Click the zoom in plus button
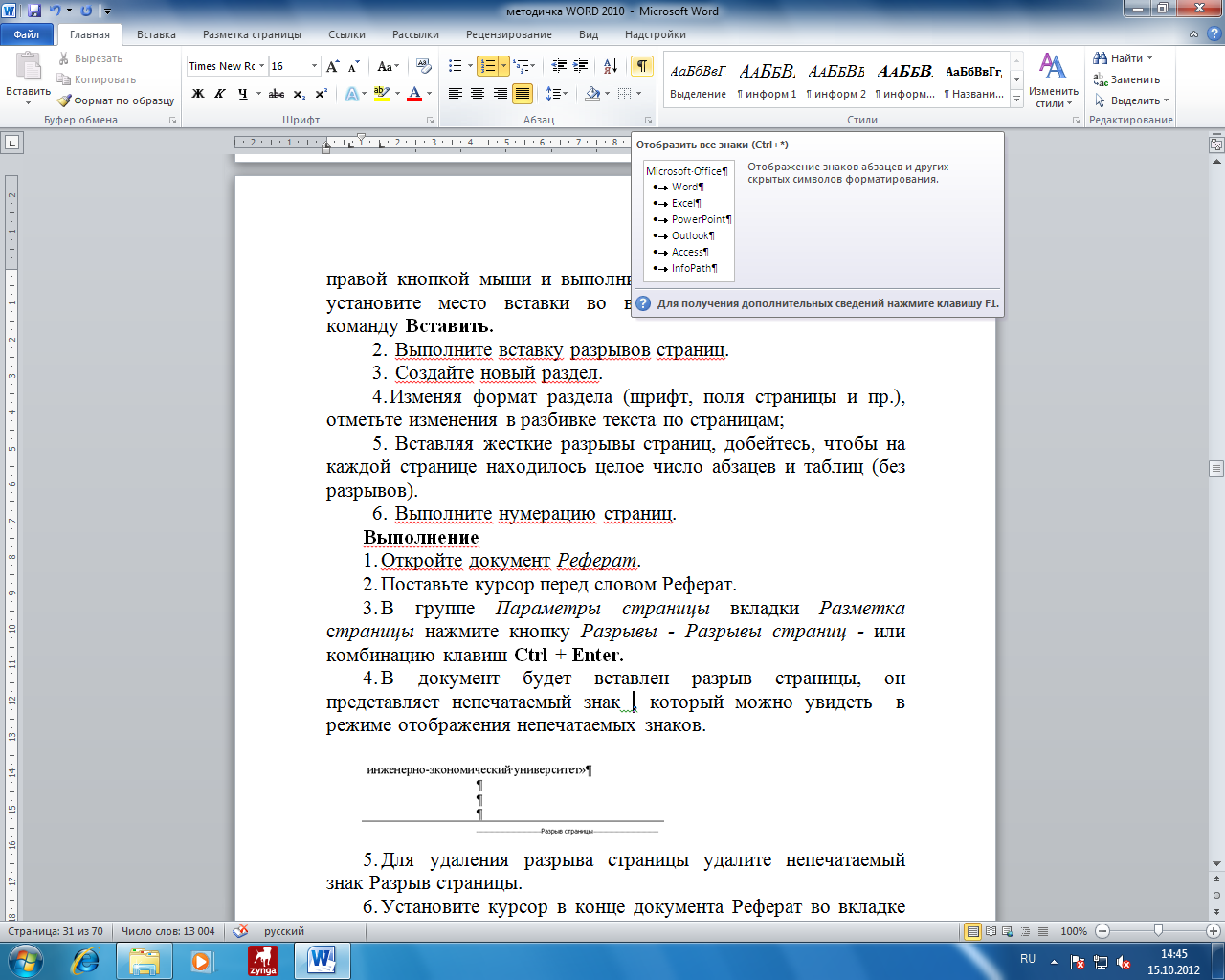The height and width of the screenshot is (980, 1225). coord(1214,931)
